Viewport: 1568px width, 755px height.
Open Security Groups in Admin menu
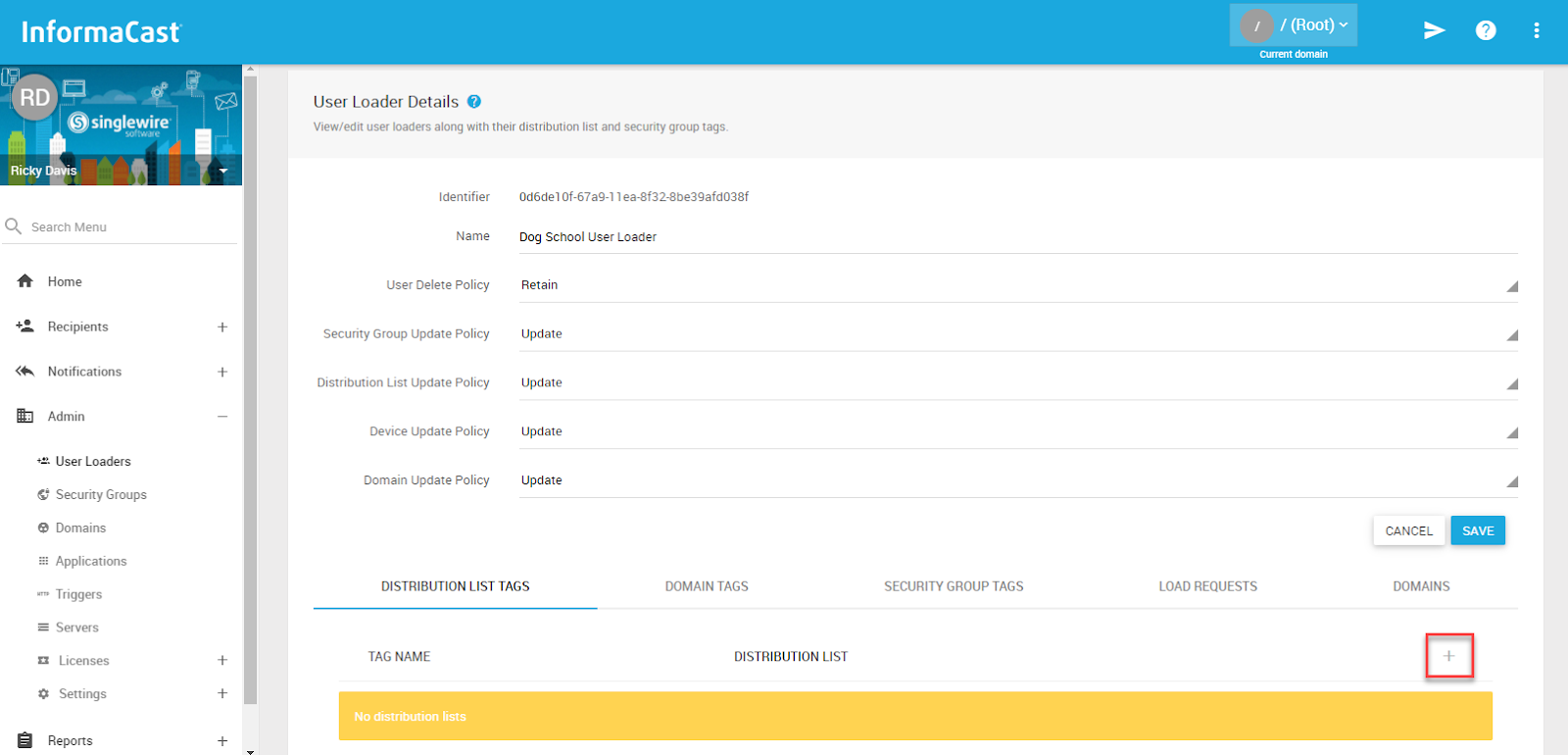coord(101,494)
